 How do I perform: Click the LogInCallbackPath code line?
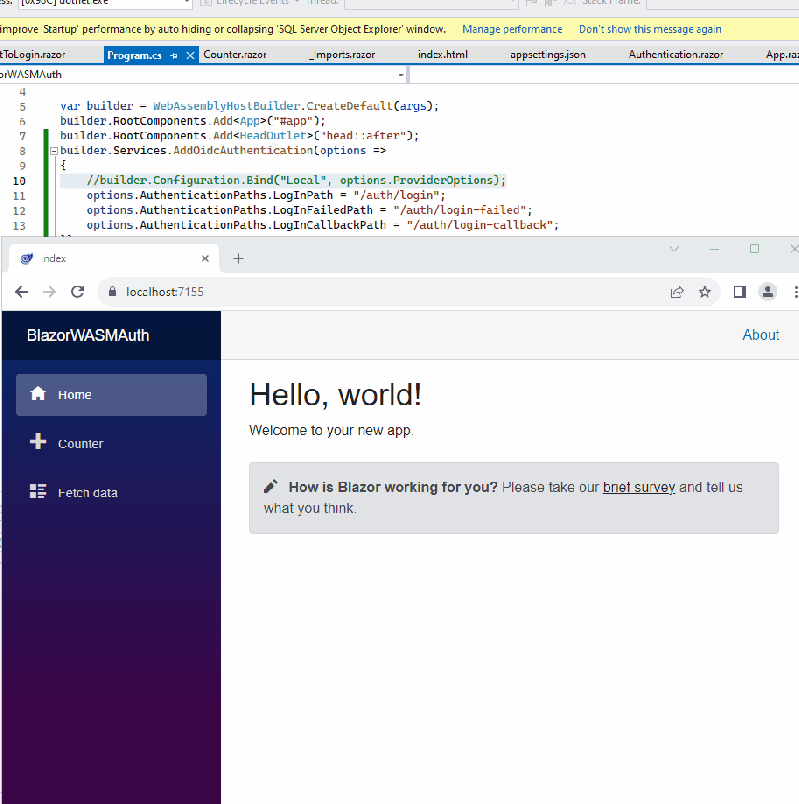(323, 225)
